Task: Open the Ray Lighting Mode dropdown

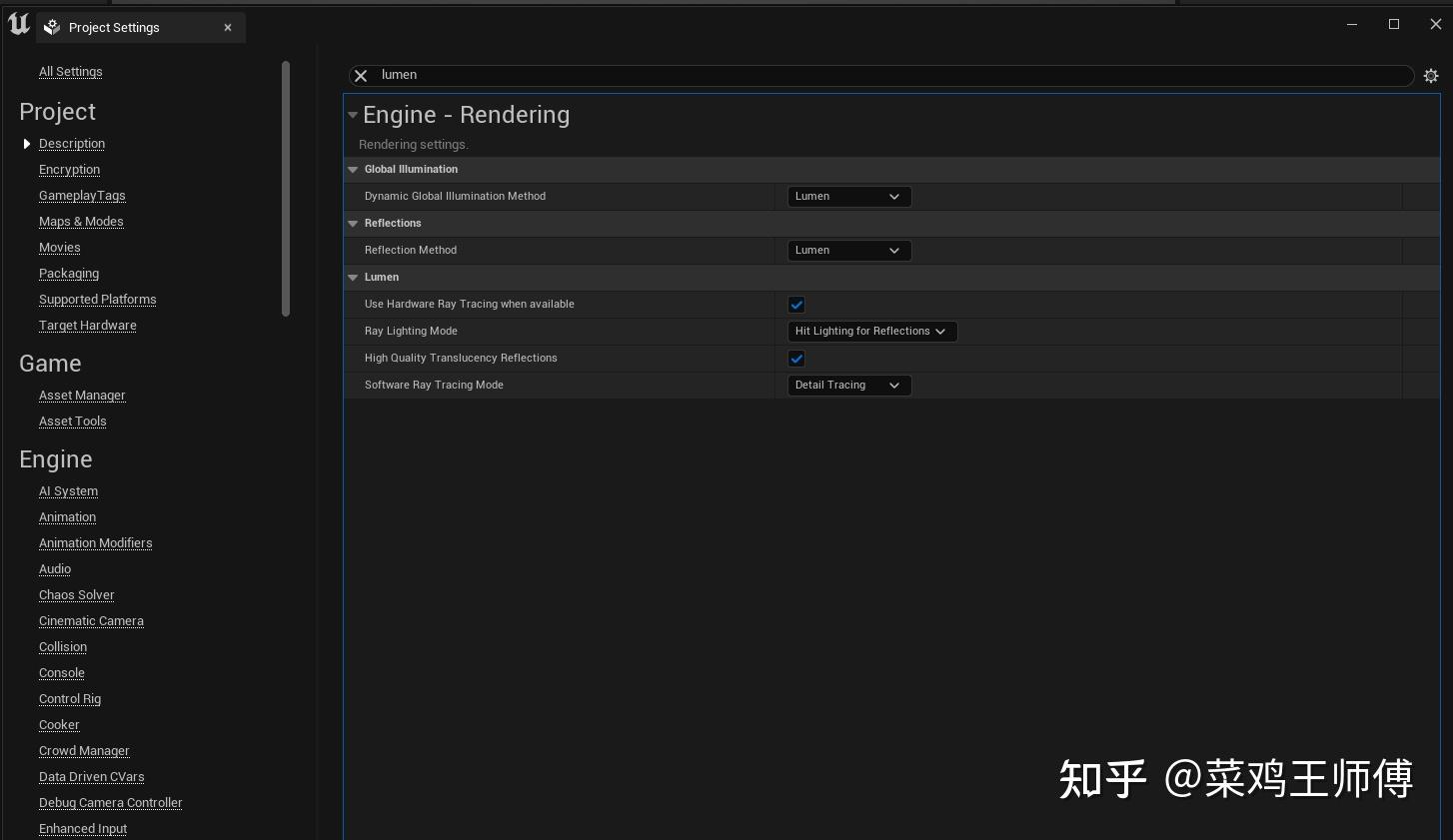Action: pyautogui.click(x=870, y=331)
